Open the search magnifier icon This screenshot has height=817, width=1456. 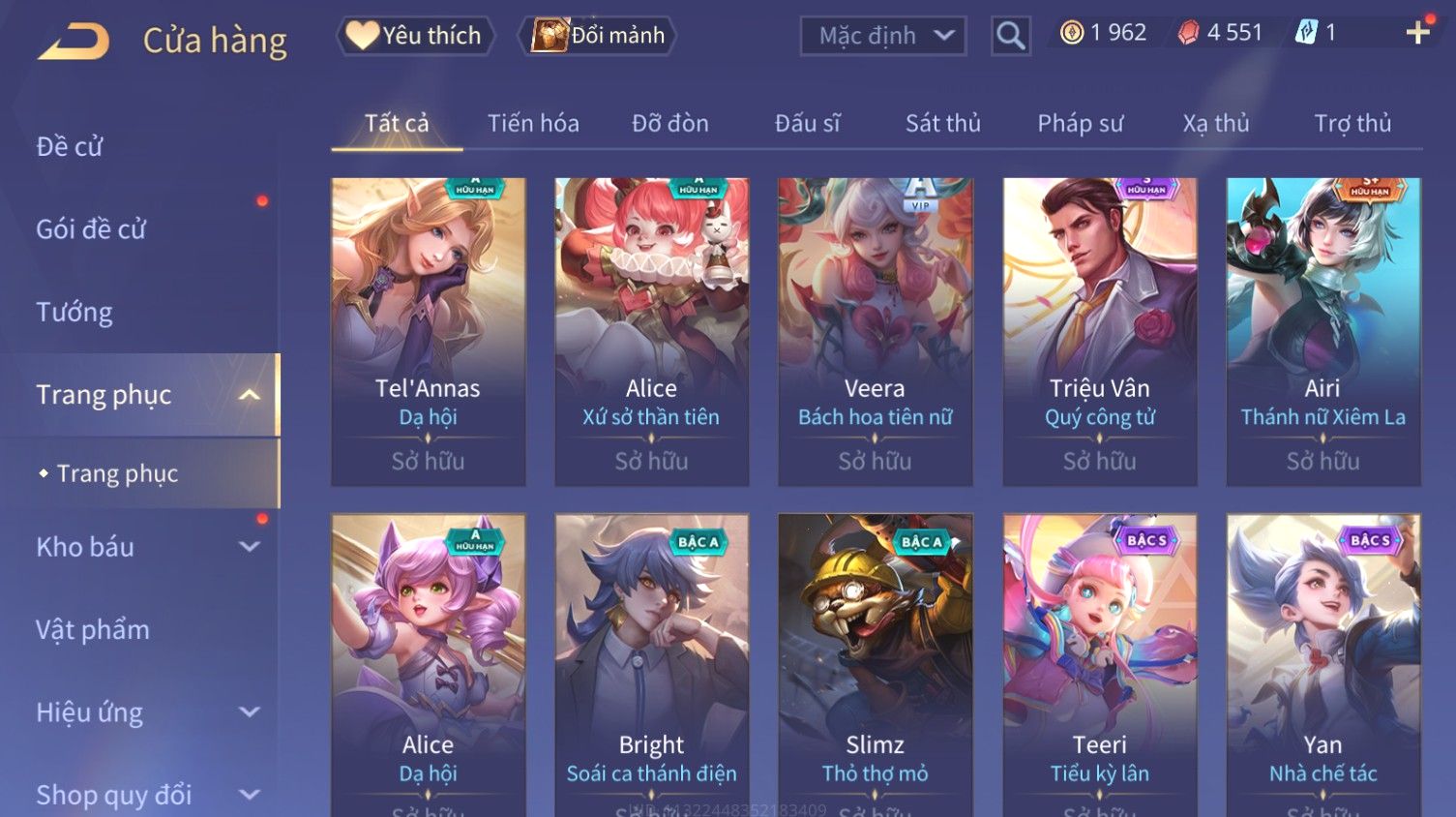pos(1010,36)
